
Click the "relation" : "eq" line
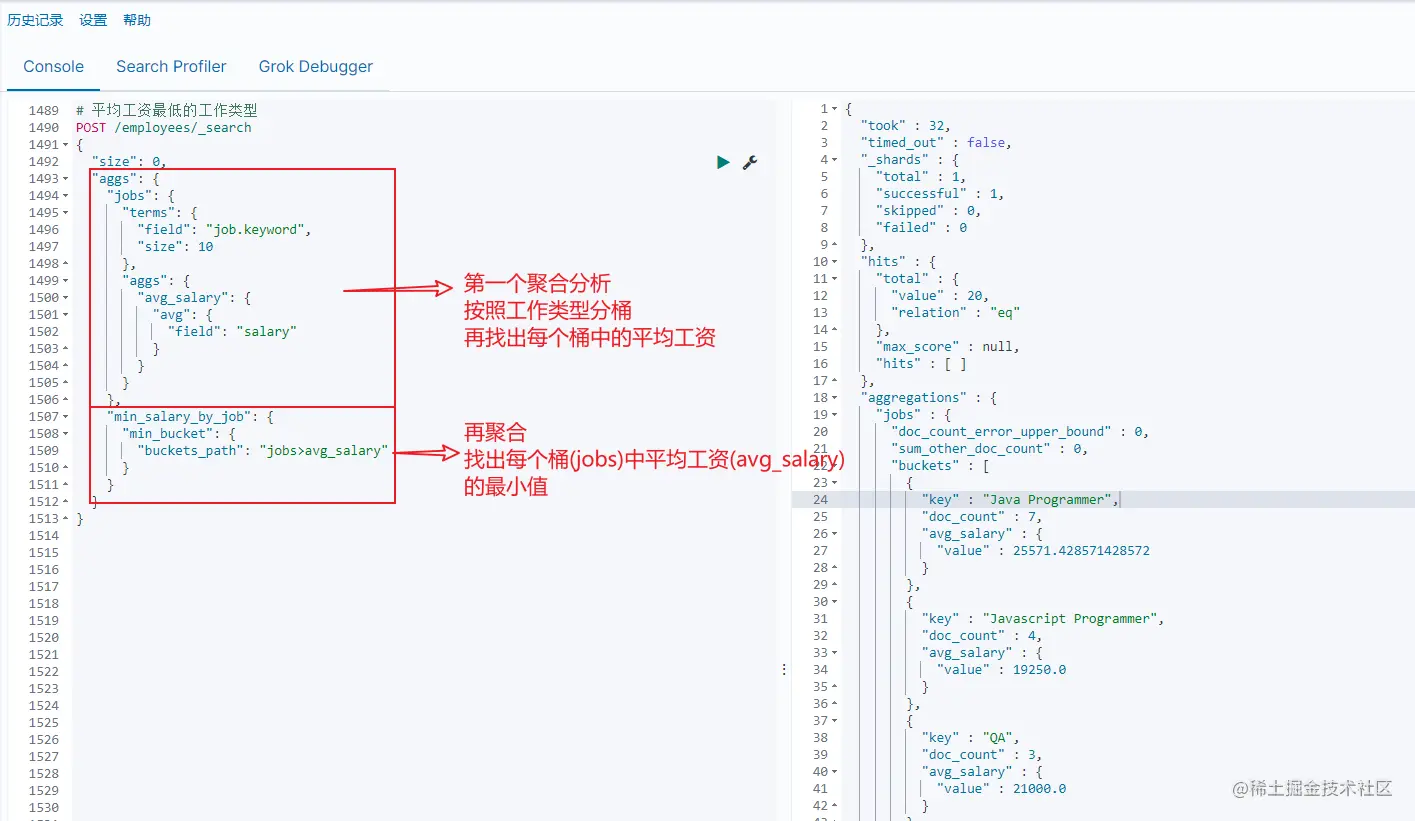[956, 313]
